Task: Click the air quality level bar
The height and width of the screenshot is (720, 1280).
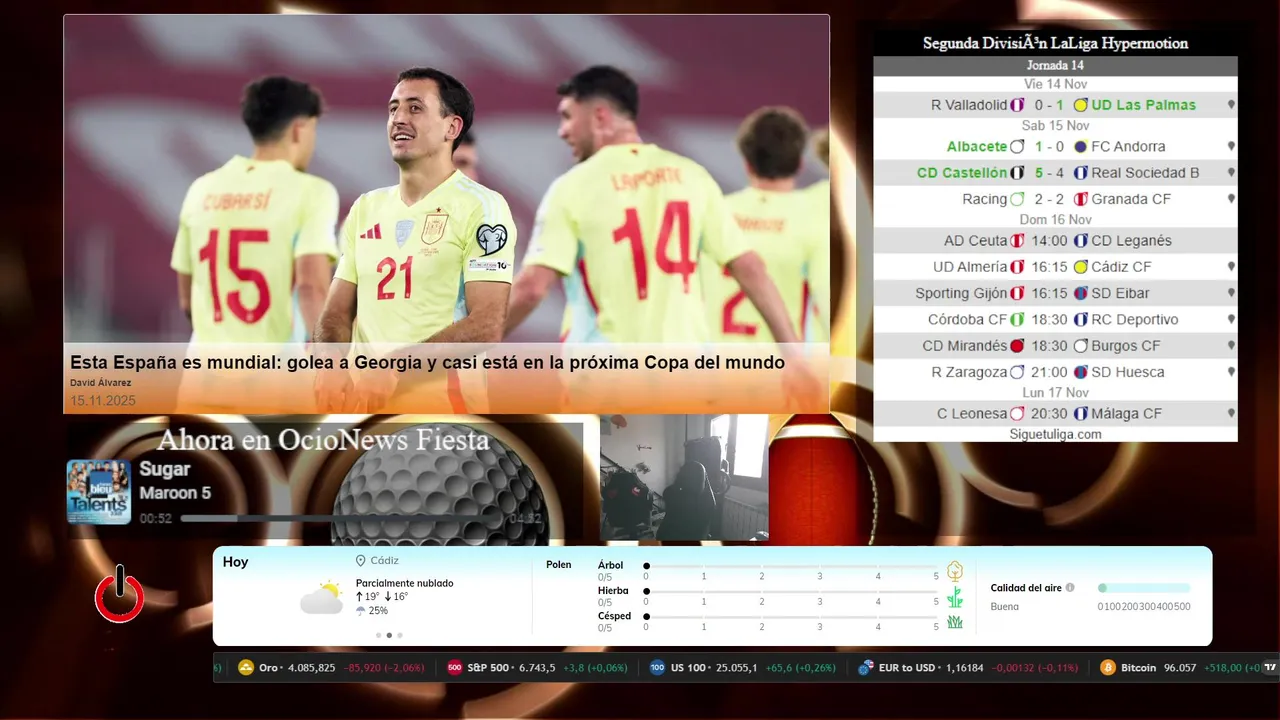Action: [x=1144, y=588]
